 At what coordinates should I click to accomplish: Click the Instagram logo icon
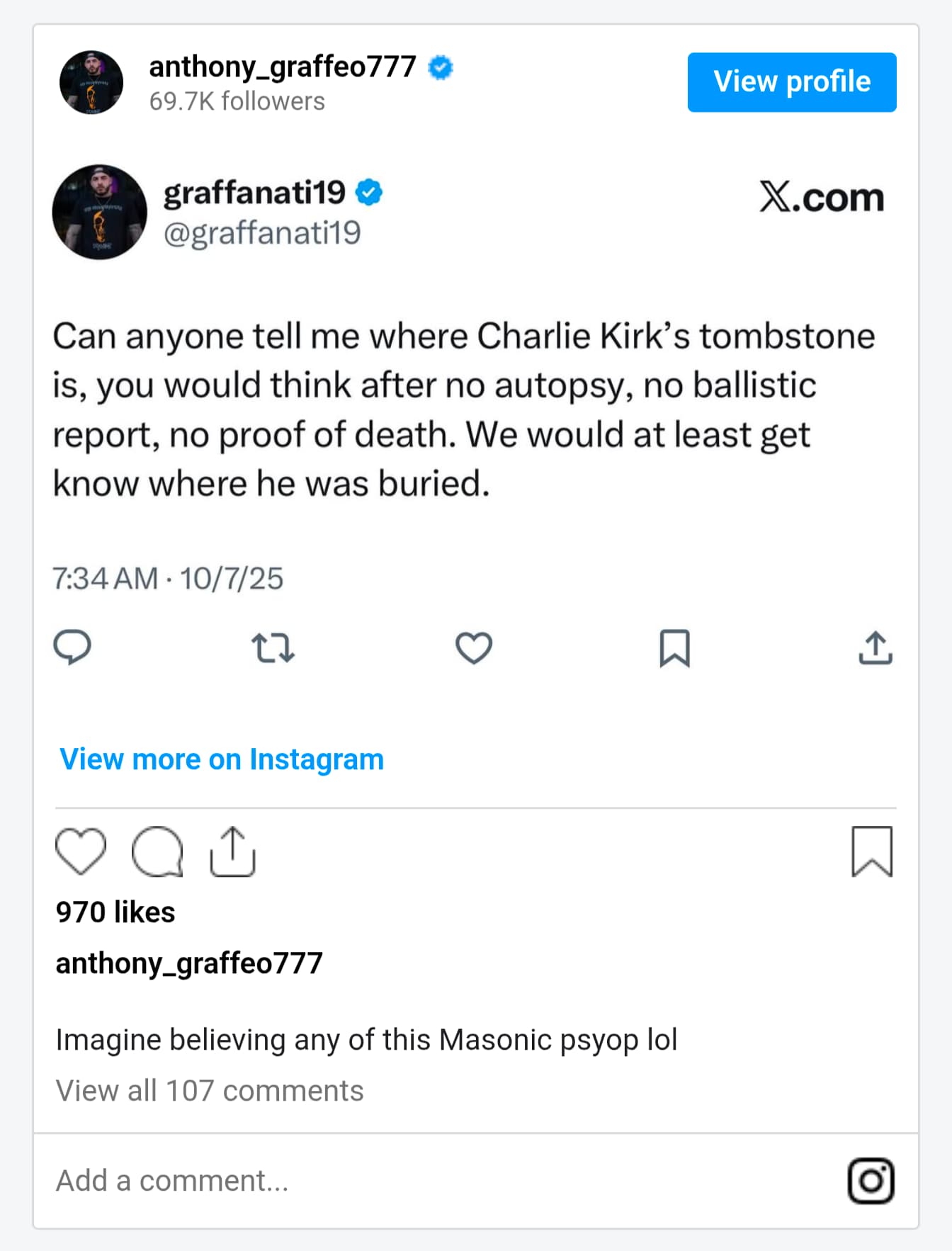[871, 1181]
